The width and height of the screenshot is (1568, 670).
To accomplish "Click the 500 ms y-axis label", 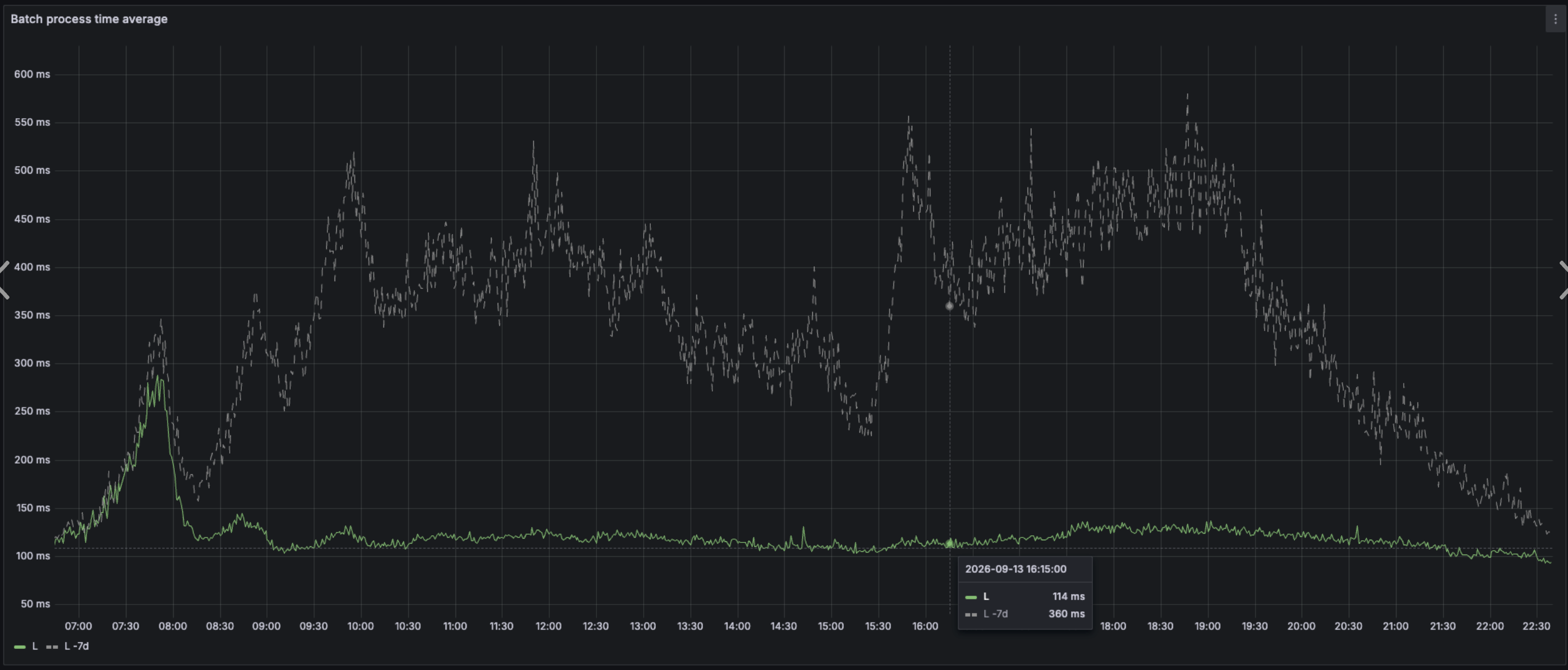I will (x=32, y=170).
